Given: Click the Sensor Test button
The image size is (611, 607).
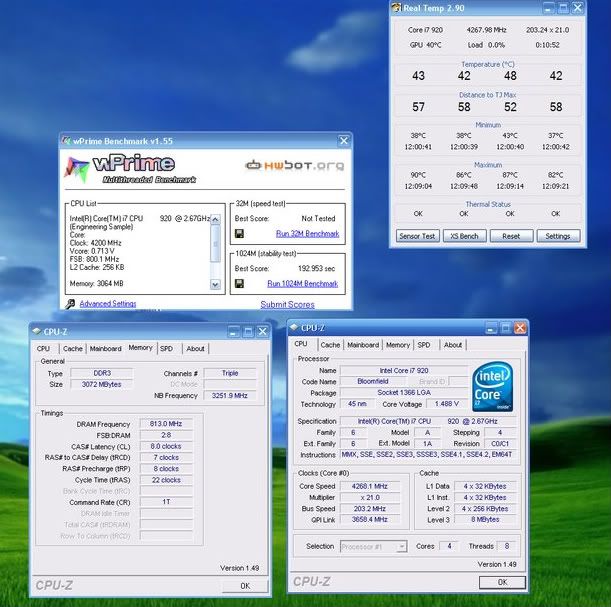Looking at the screenshot, I should coord(417,236).
